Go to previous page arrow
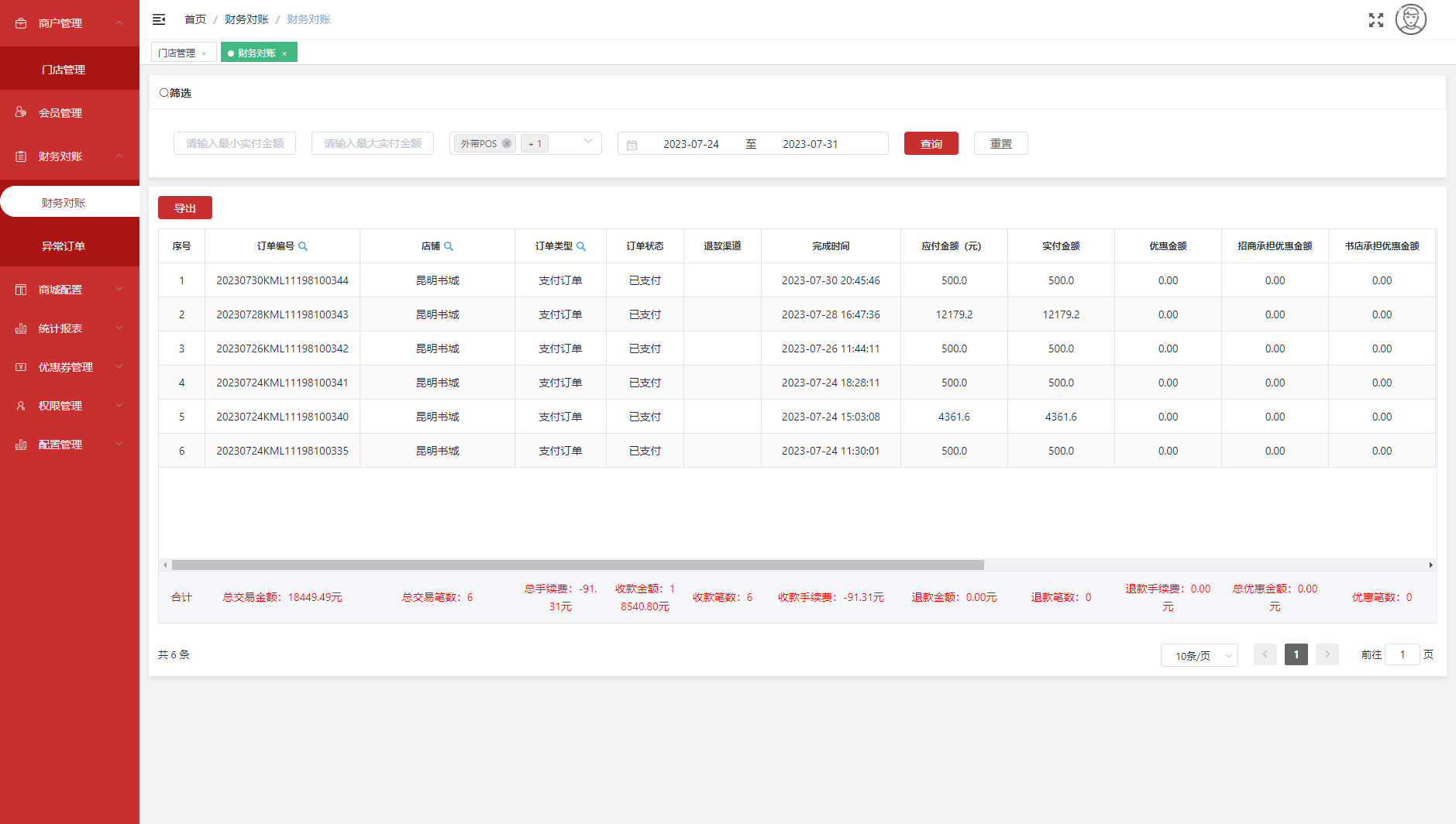The width and height of the screenshot is (1456, 824). 1265,654
